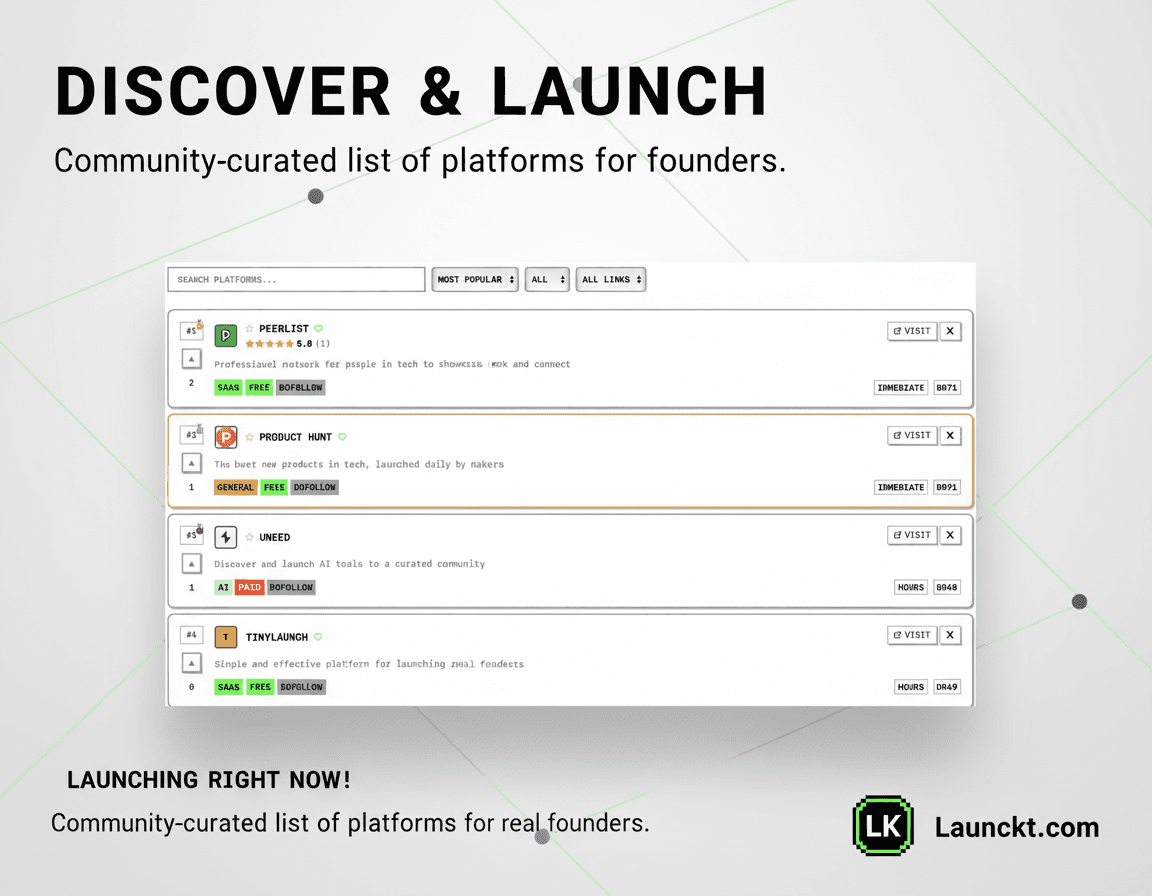Click the upvote arrow on Product Hunt card

pos(191,462)
